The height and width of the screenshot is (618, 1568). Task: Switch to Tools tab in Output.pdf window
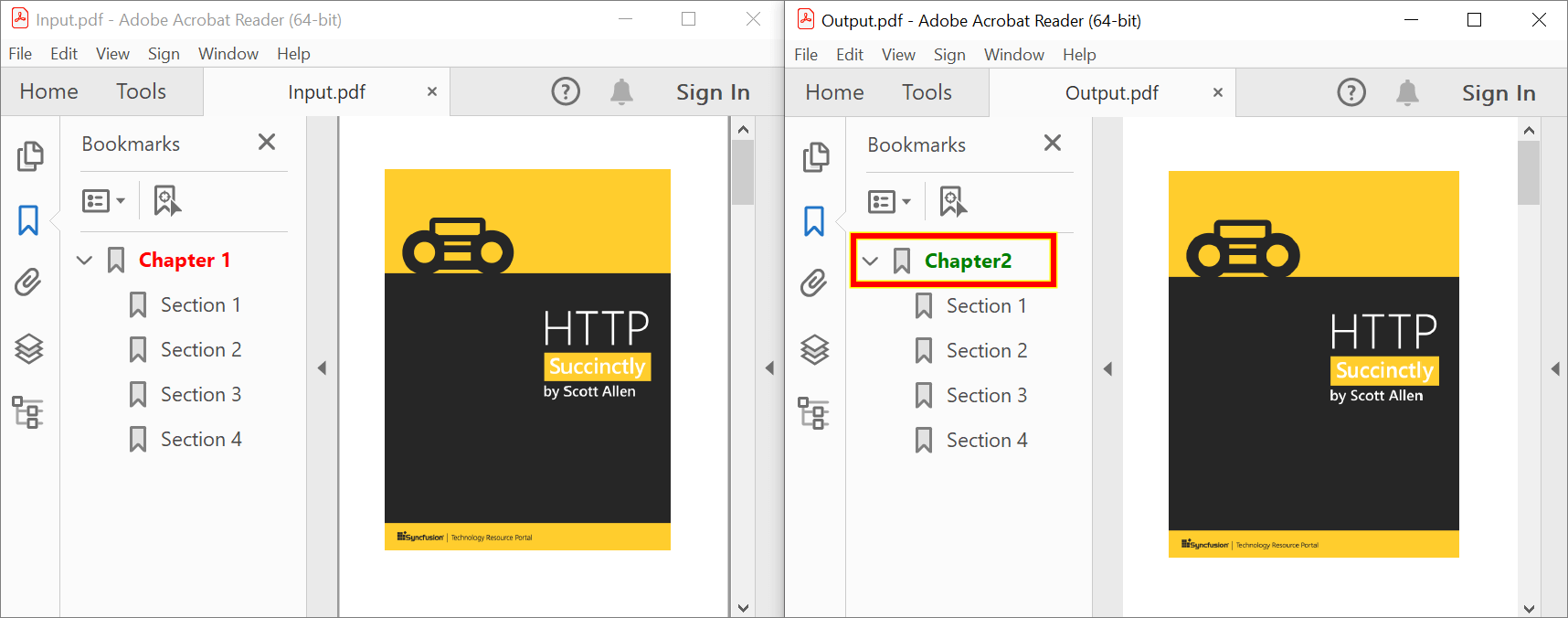(927, 92)
